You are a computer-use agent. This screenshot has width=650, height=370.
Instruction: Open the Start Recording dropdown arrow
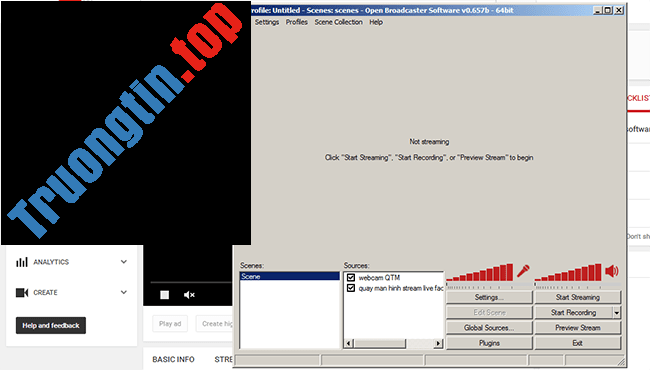click(x=617, y=313)
